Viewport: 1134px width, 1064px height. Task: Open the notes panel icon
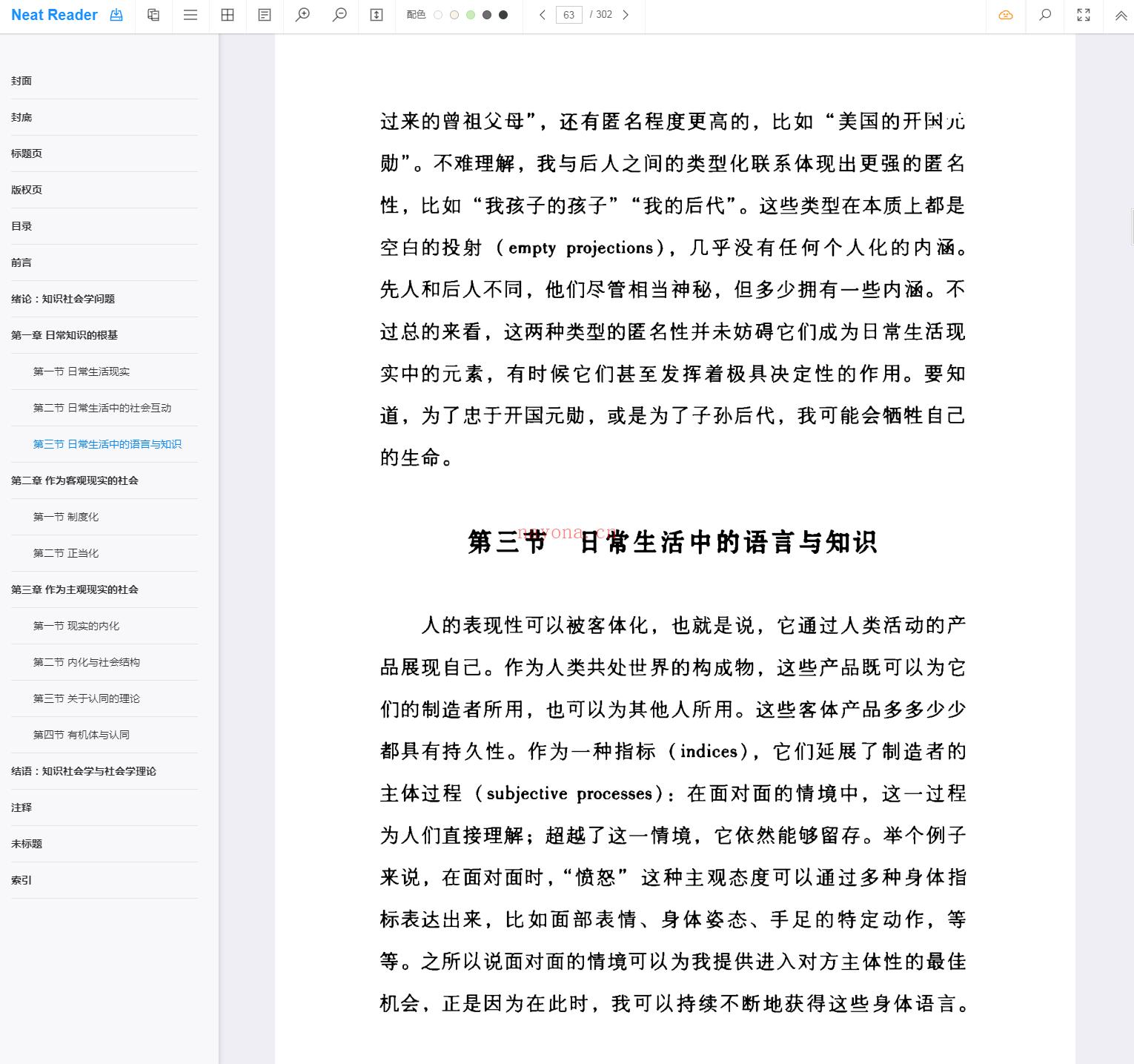tap(265, 15)
